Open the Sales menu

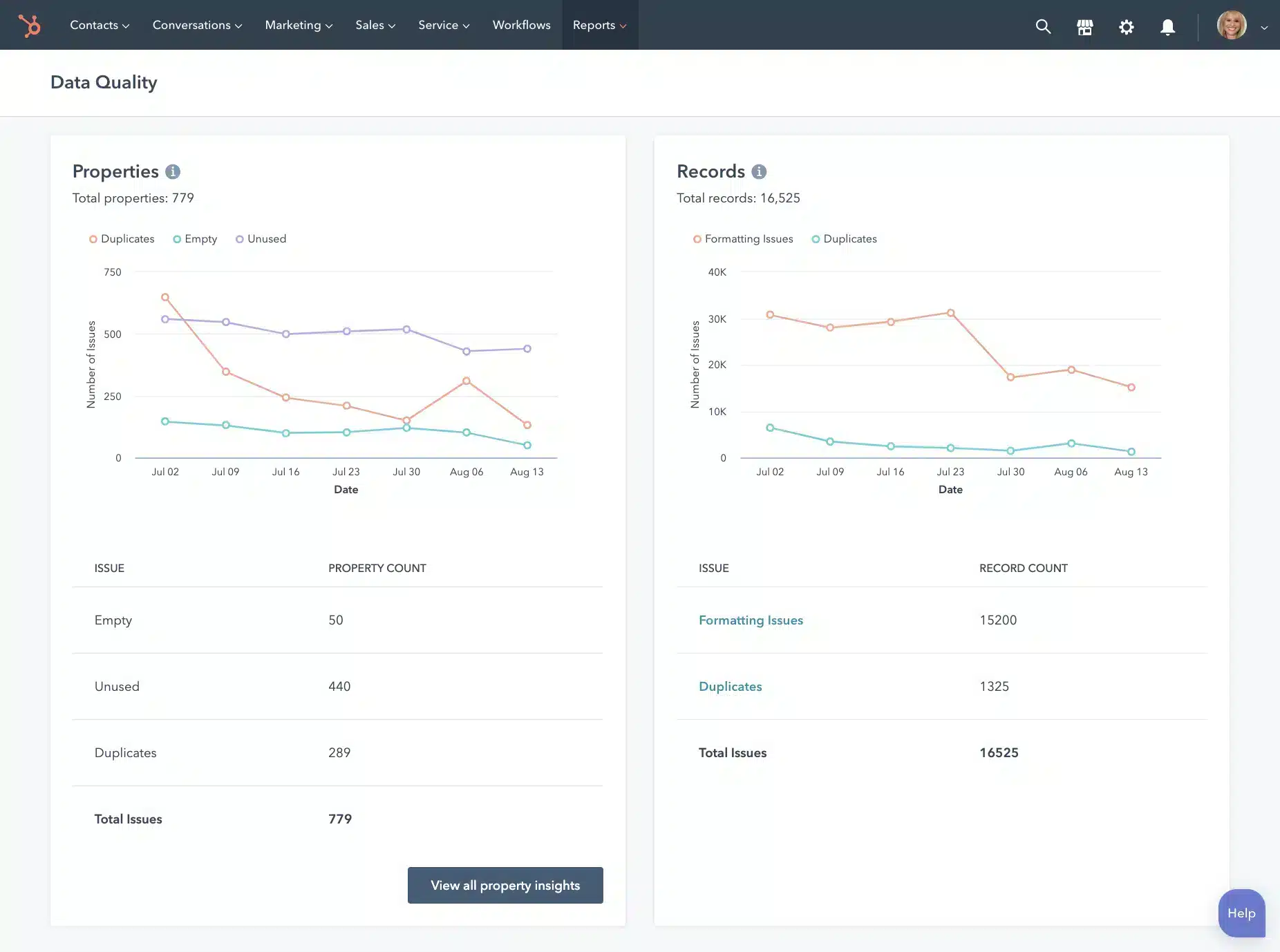[375, 25]
